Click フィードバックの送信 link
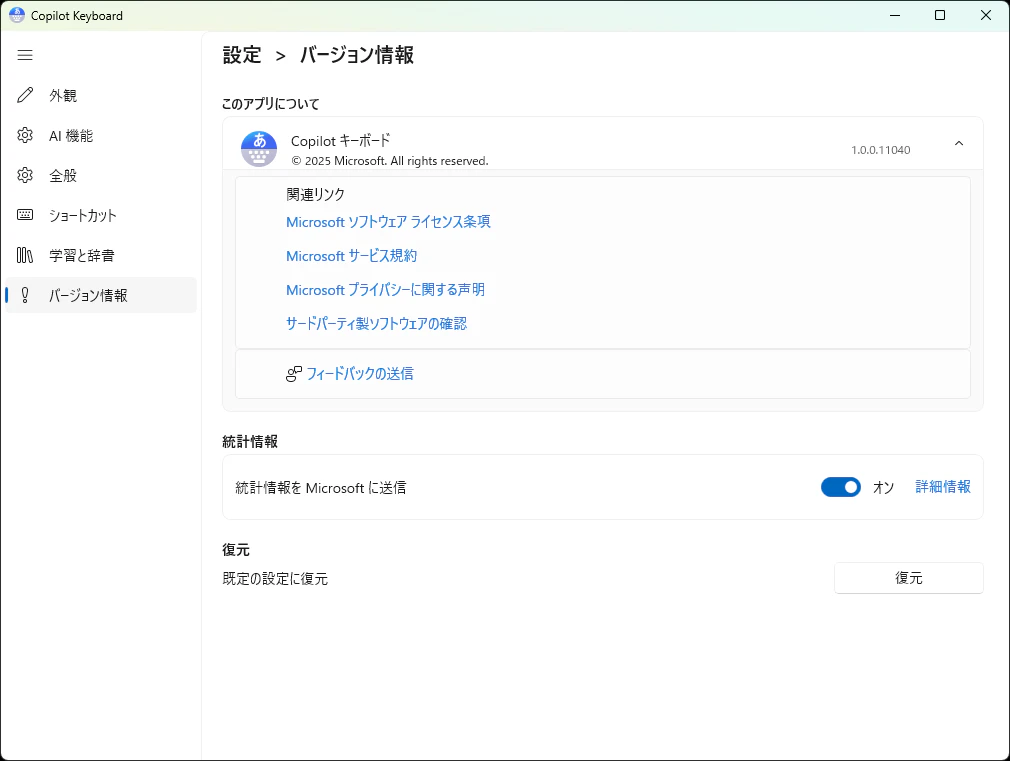1010x761 pixels. pos(360,374)
